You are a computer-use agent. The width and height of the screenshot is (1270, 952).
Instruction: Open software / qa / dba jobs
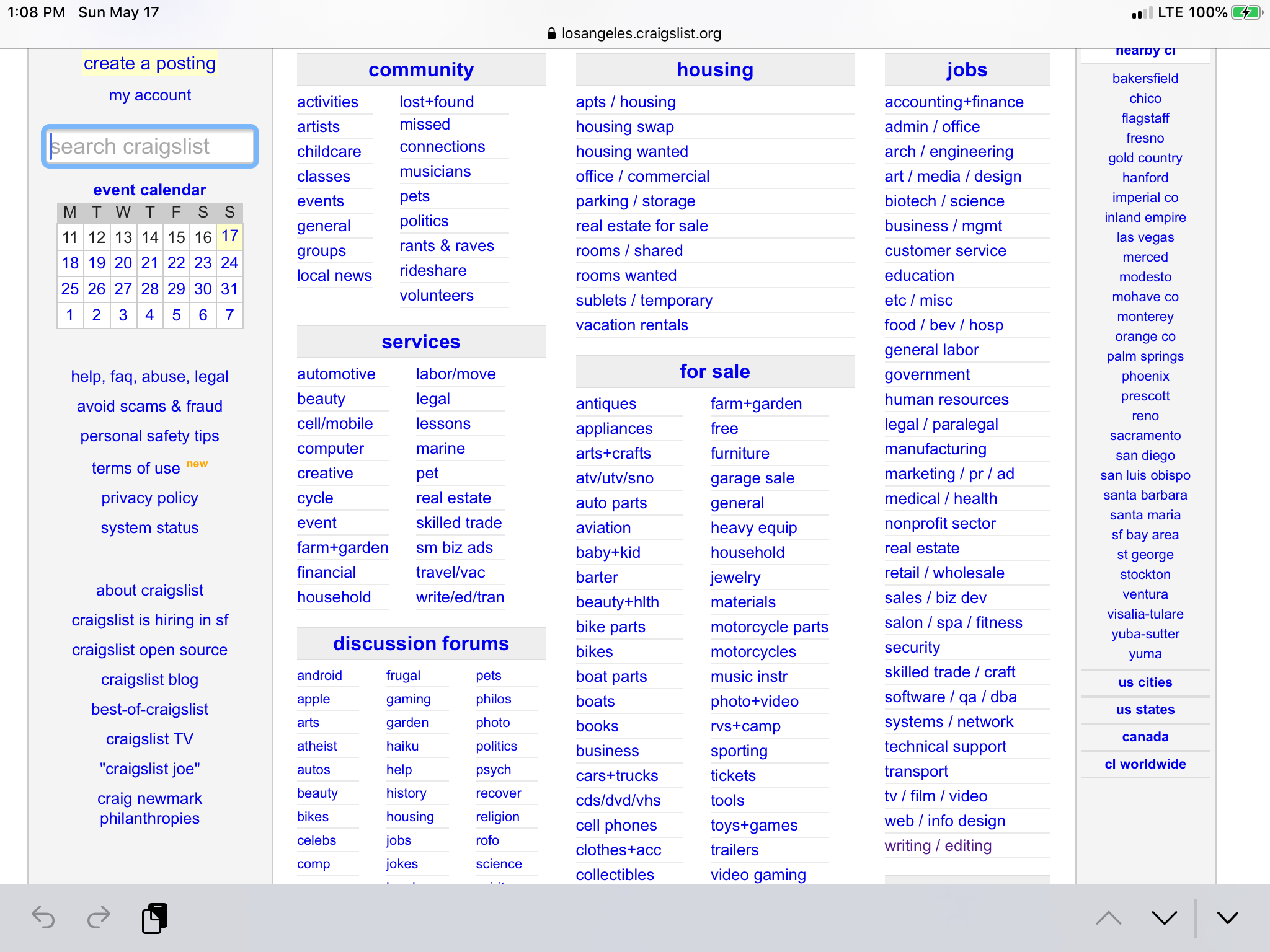pos(951,697)
